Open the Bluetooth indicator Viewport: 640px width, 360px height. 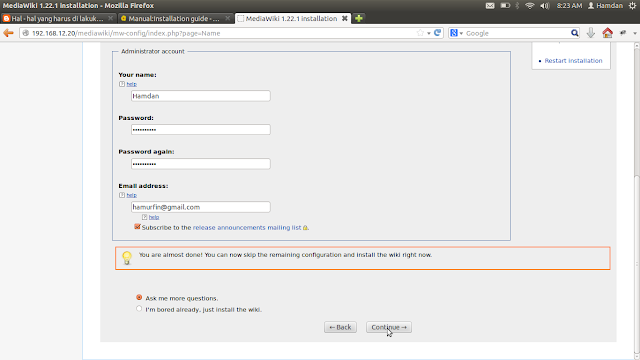[517, 6]
